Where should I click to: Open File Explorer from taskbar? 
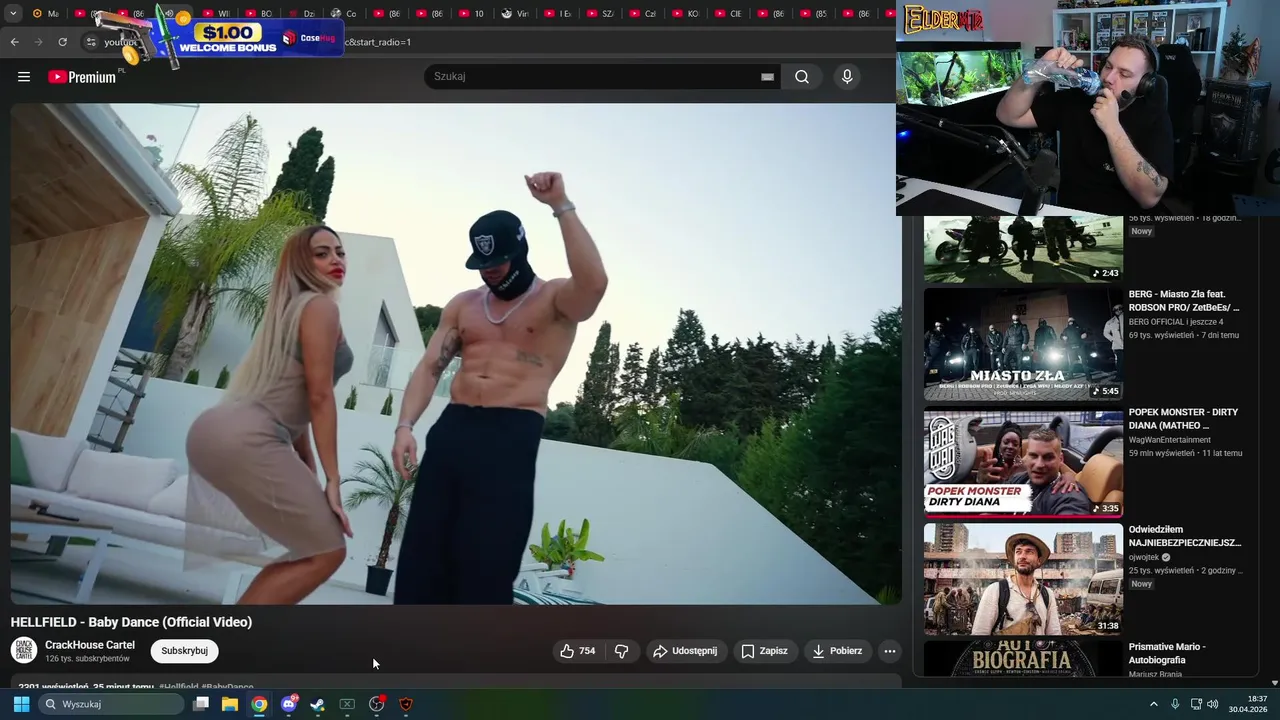tap(230, 704)
